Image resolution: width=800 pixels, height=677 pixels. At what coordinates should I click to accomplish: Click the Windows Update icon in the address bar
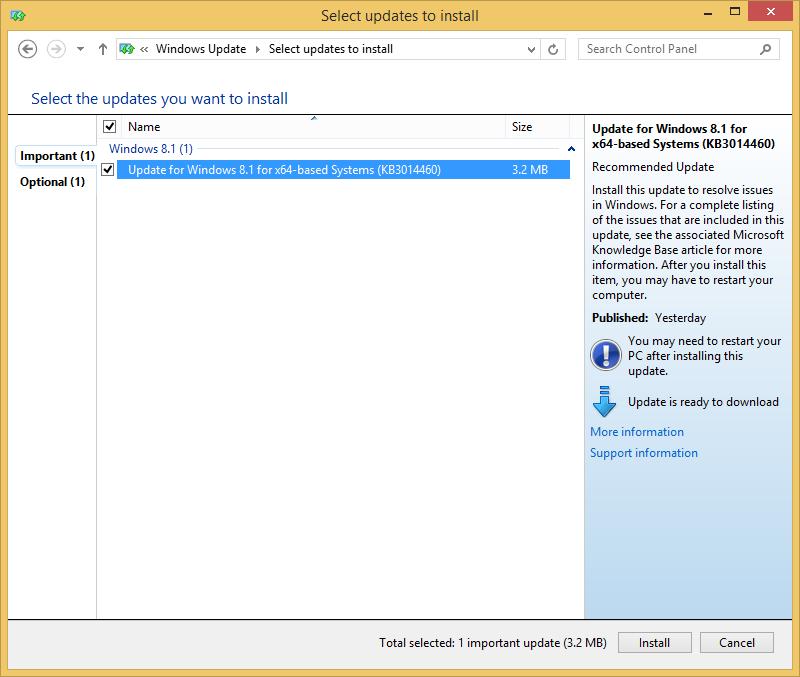pos(127,48)
